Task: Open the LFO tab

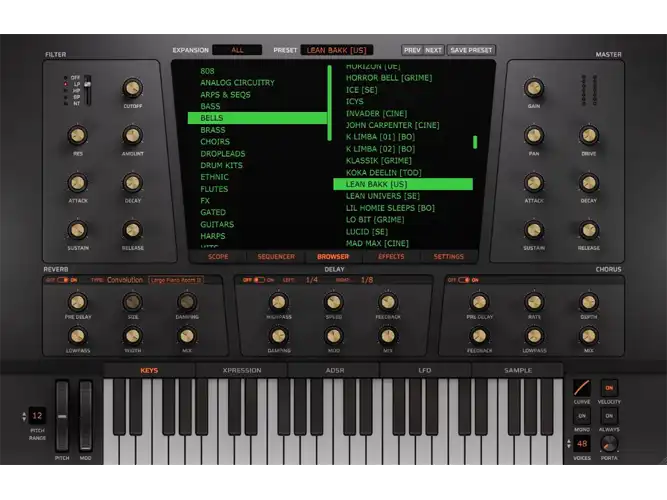Action: point(425,370)
